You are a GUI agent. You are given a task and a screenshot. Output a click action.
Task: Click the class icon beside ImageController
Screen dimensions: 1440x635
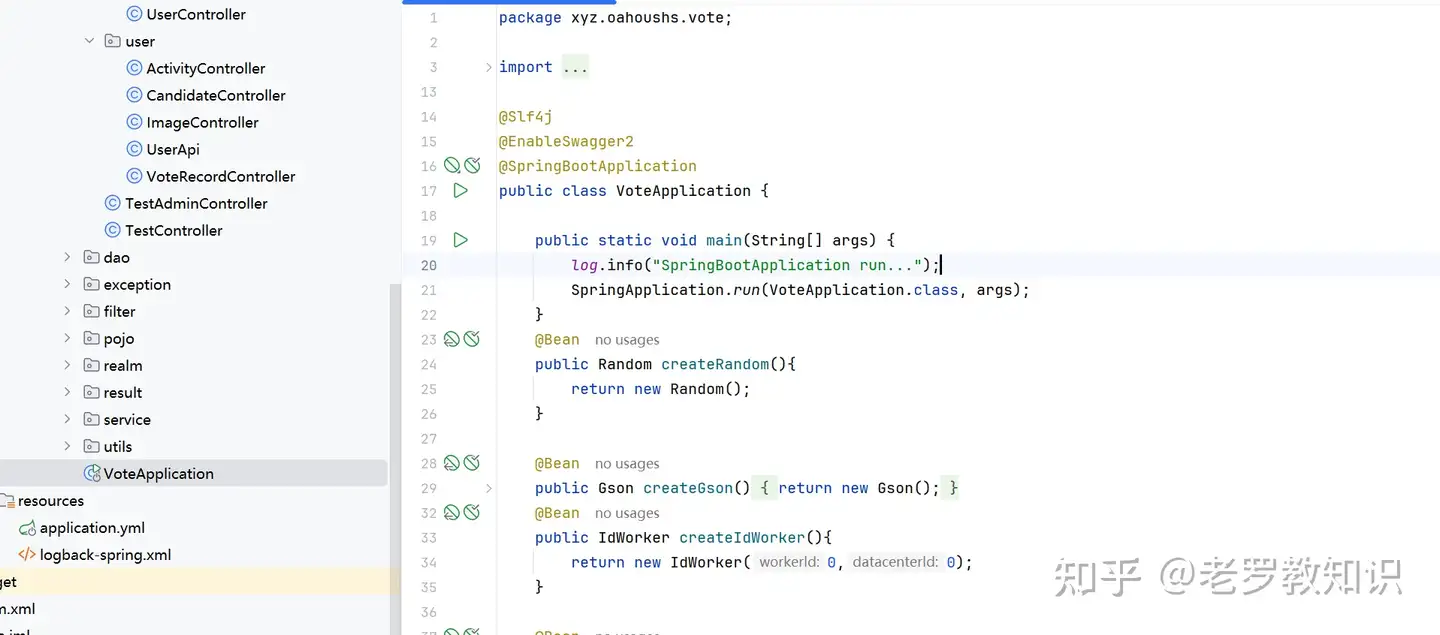(x=134, y=122)
